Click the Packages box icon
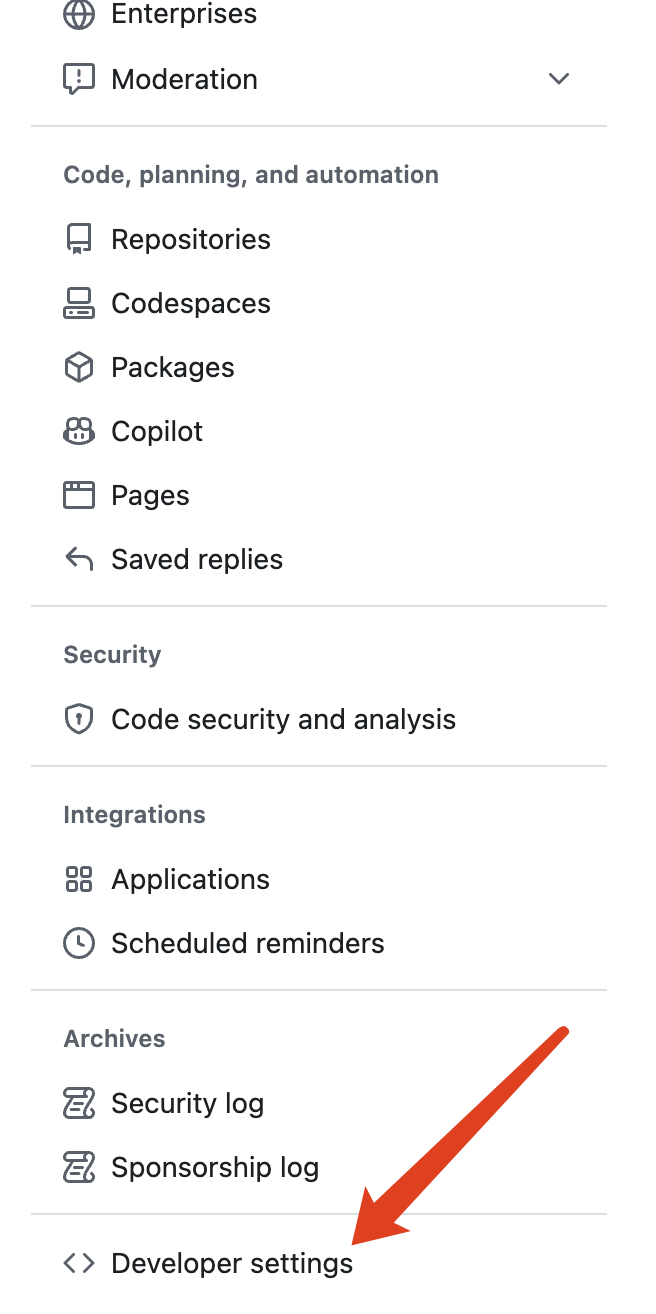This screenshot has width=656, height=1314. pyautogui.click(x=79, y=367)
